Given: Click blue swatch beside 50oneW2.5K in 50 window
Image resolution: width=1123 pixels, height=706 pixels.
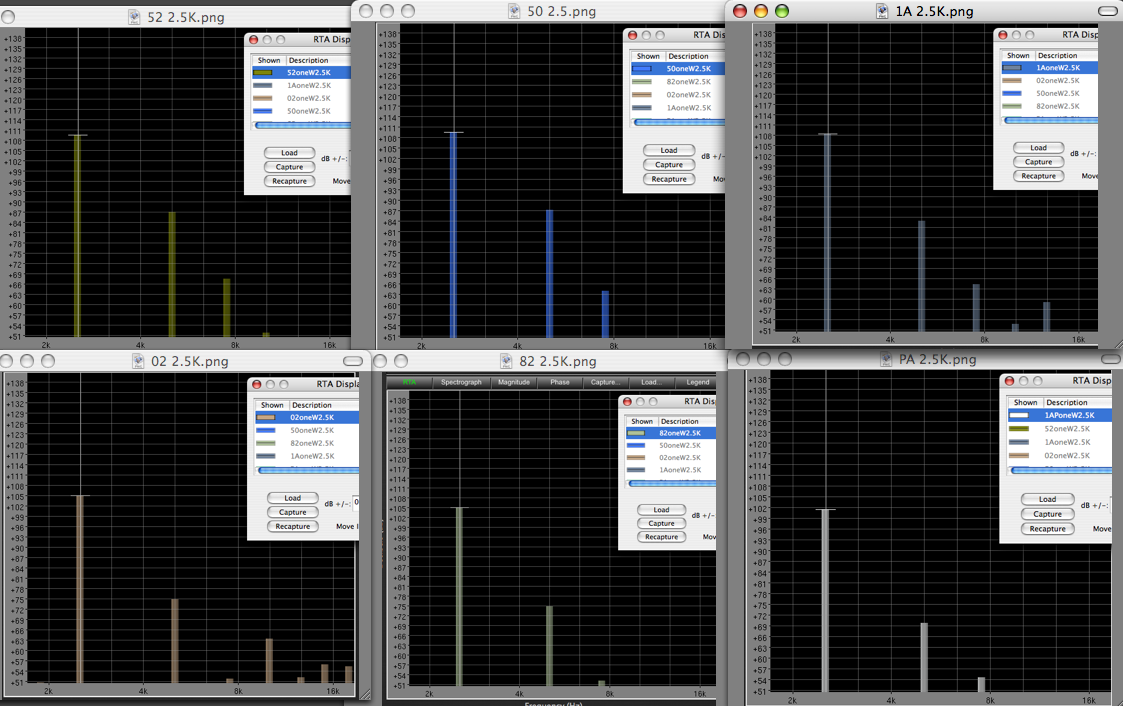Looking at the screenshot, I should tap(642, 69).
